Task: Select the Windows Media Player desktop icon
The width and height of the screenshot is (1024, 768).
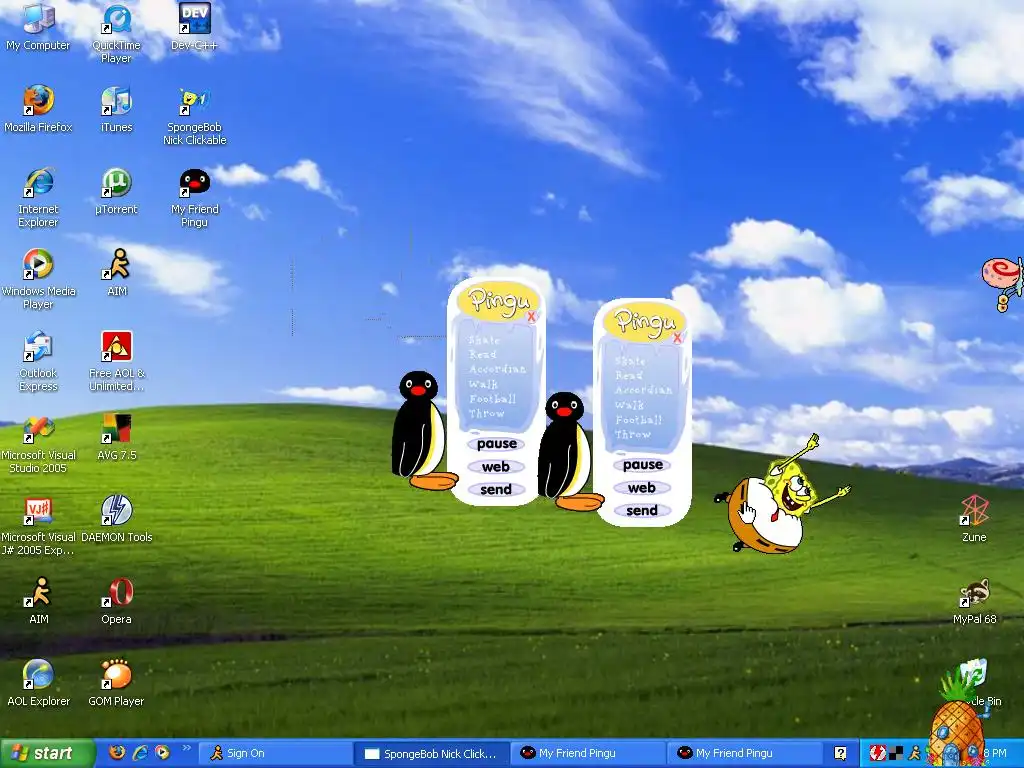Action: point(38,279)
